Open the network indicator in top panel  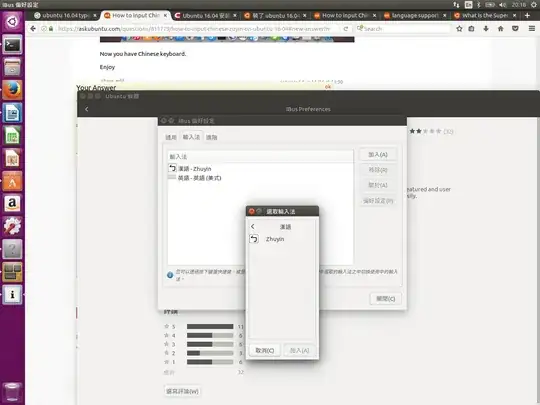click(x=456, y=5)
